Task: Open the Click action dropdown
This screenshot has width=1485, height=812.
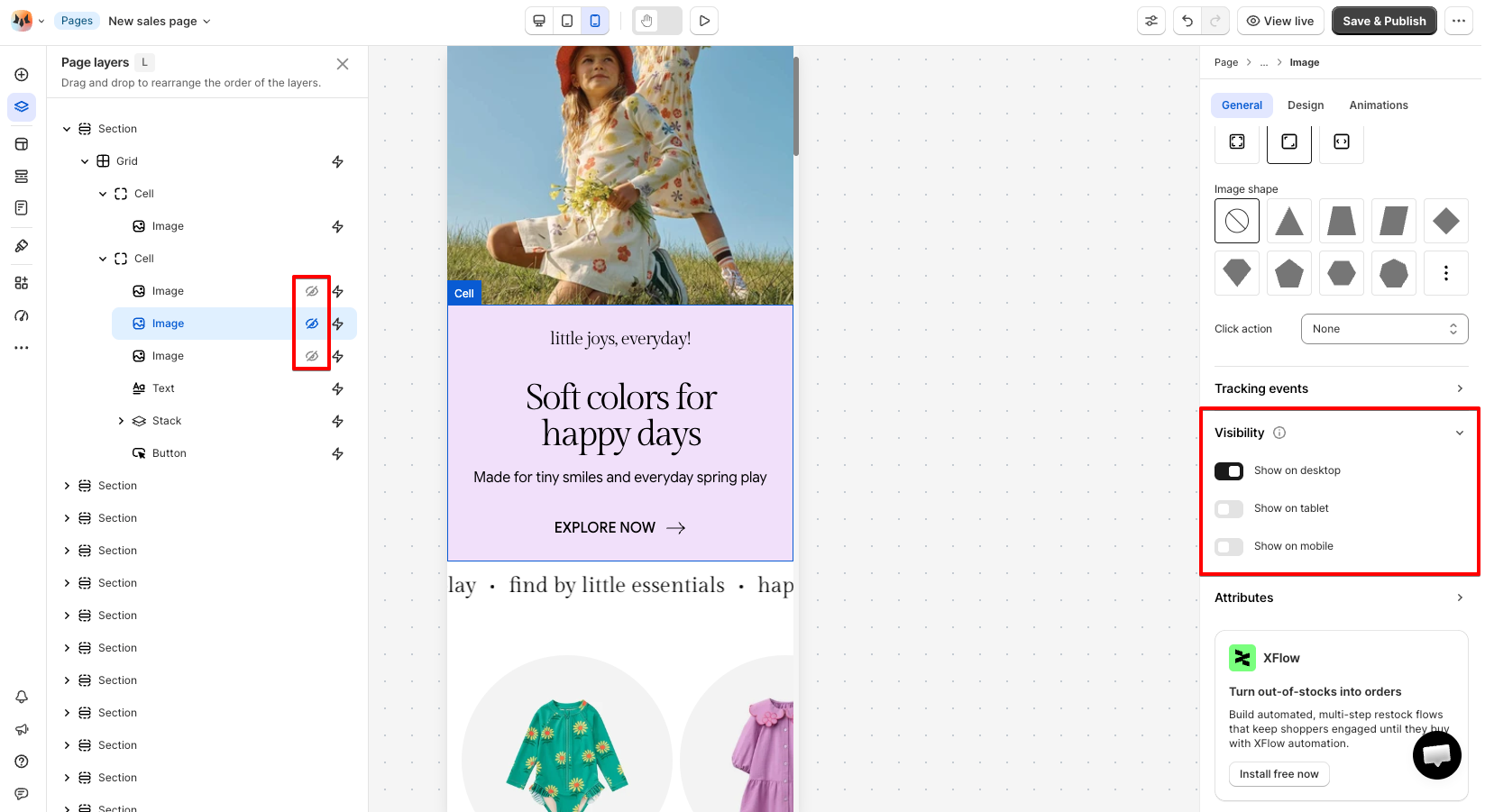Action: (x=1384, y=329)
